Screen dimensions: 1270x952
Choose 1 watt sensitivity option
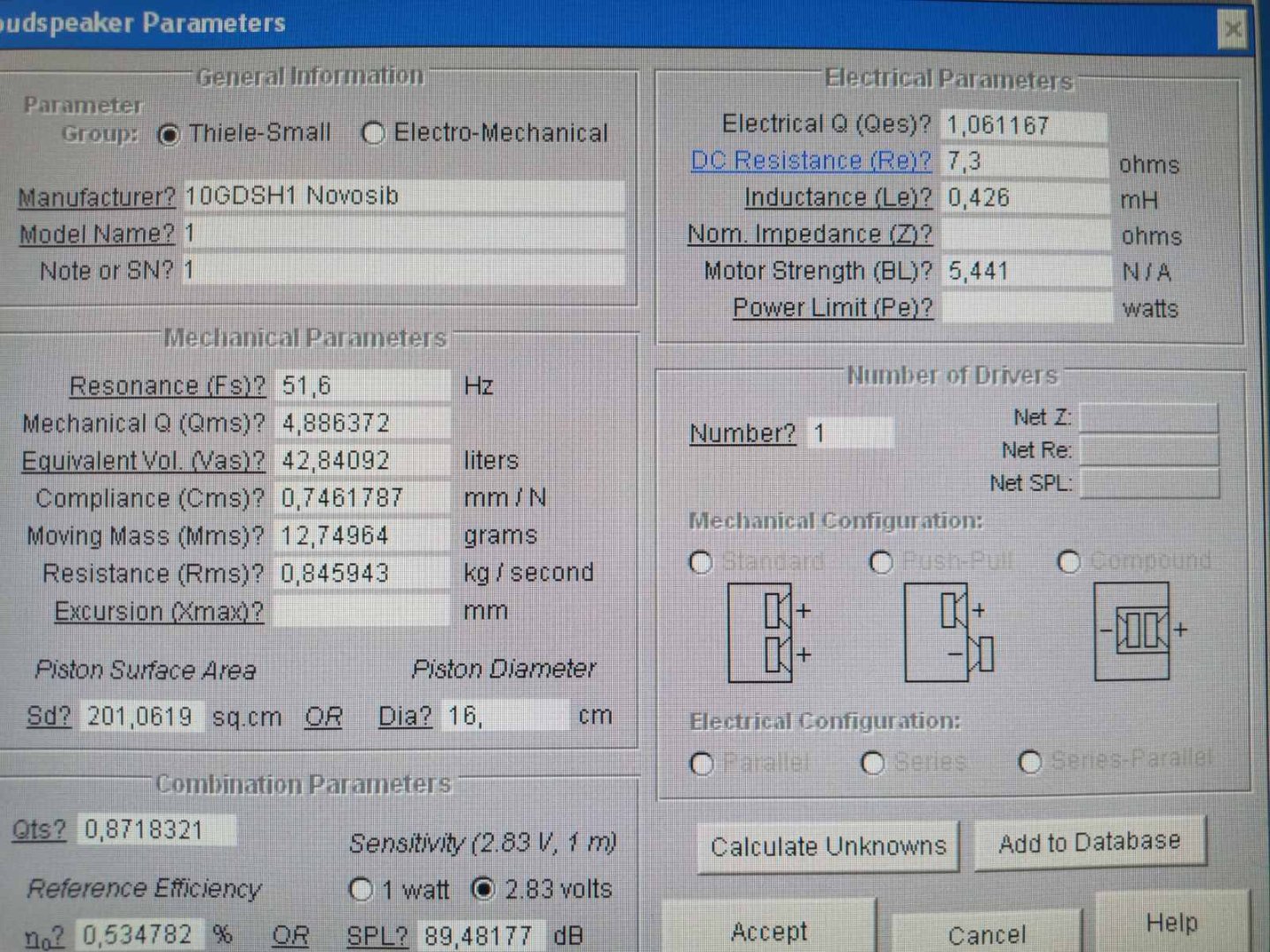point(361,889)
